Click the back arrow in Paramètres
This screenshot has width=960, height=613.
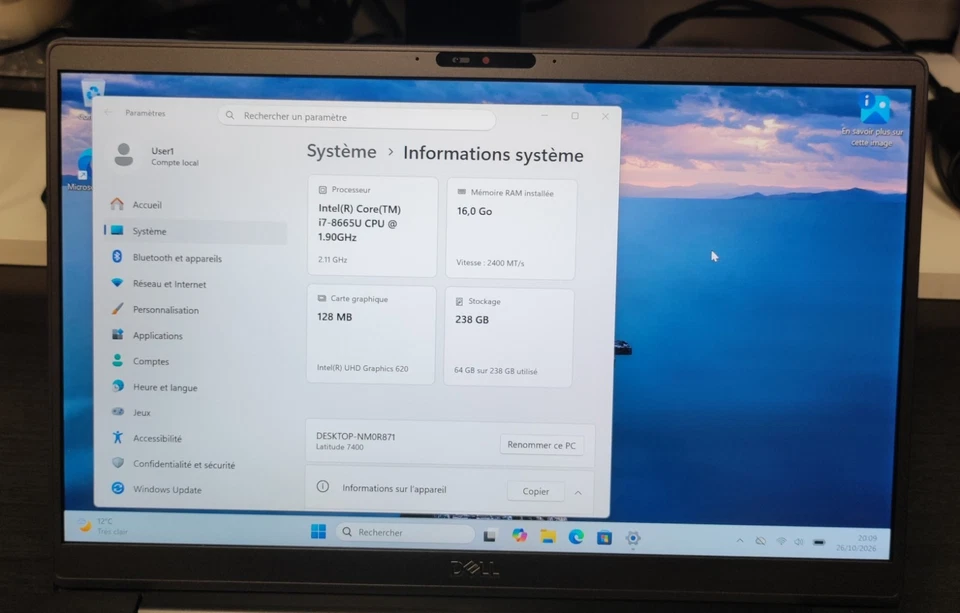[x=108, y=112]
